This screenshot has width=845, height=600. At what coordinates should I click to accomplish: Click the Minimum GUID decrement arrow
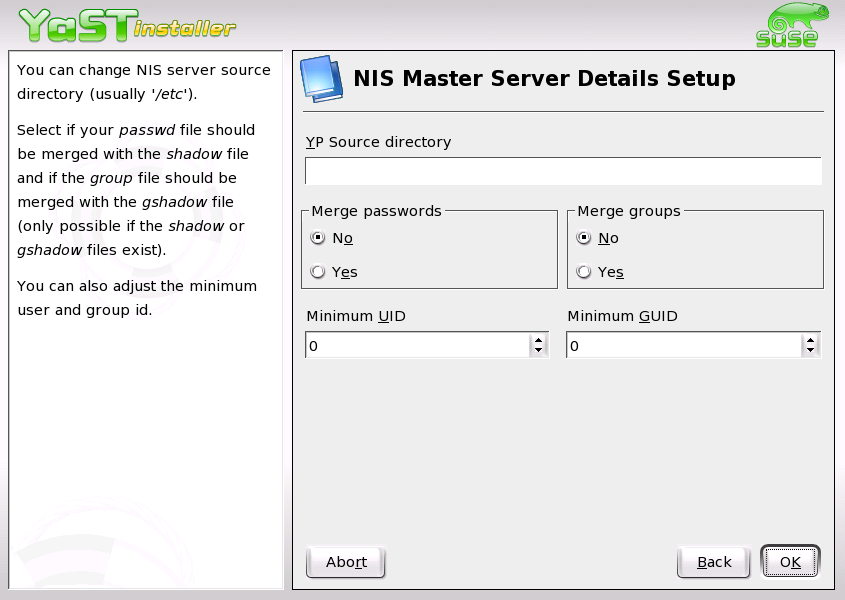point(810,350)
